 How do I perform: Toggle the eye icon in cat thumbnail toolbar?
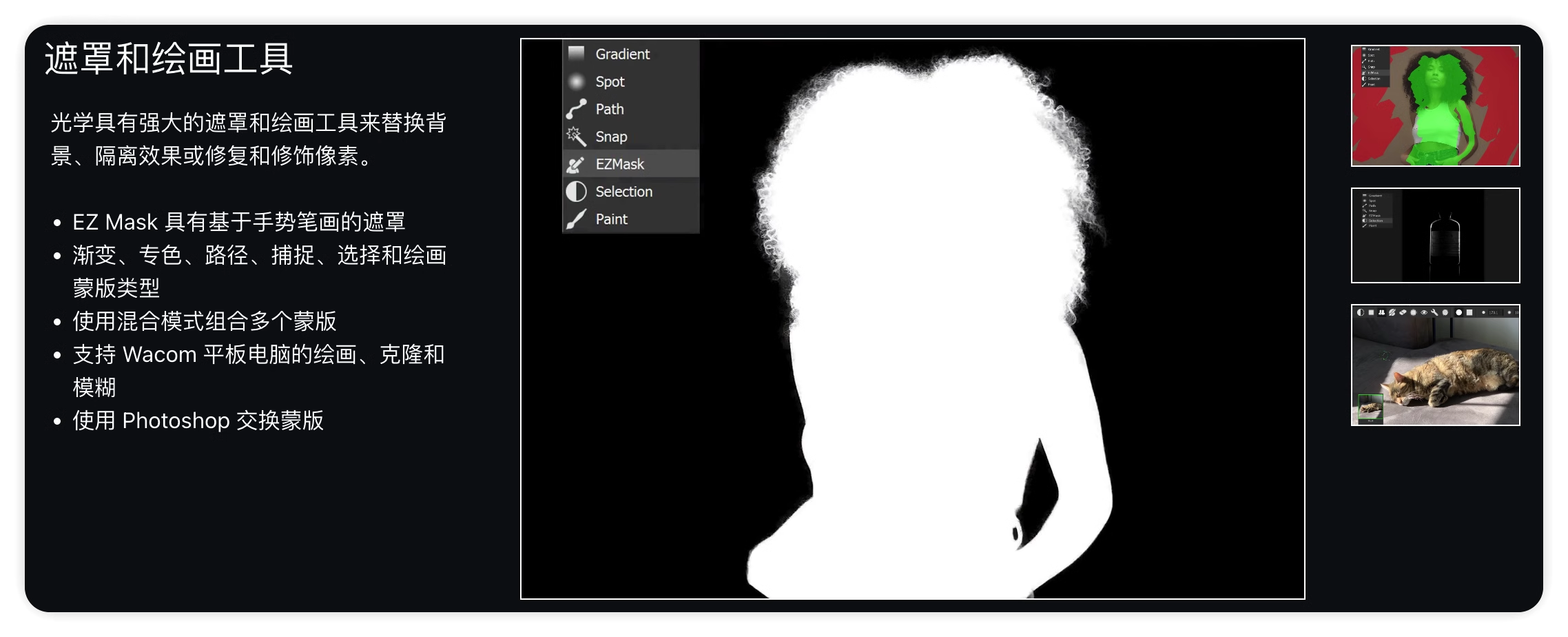[1424, 312]
